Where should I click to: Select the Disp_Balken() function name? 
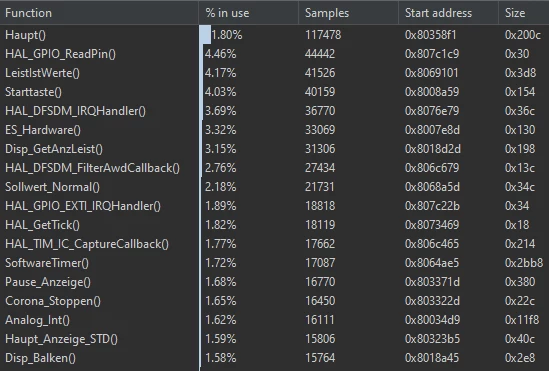pyautogui.click(x=40, y=358)
